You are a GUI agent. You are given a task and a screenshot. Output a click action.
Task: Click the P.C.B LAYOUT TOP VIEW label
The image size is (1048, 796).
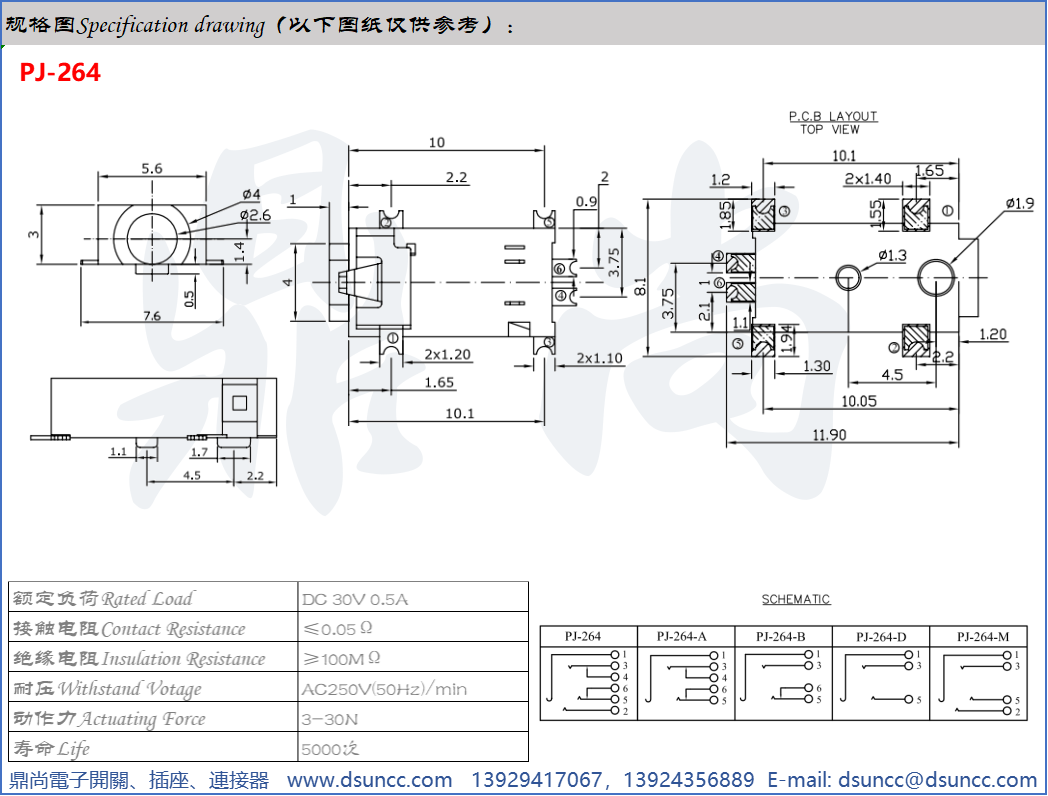tap(832, 122)
